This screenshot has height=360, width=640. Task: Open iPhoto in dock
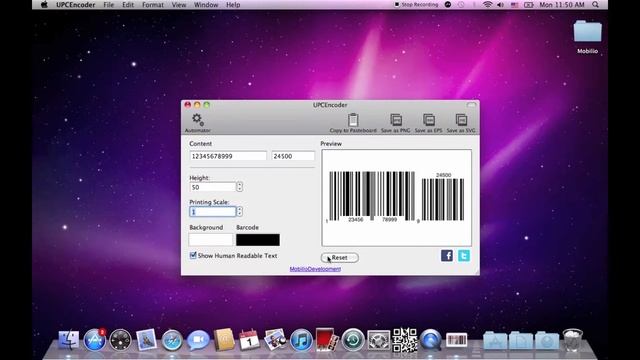[x=275, y=340]
